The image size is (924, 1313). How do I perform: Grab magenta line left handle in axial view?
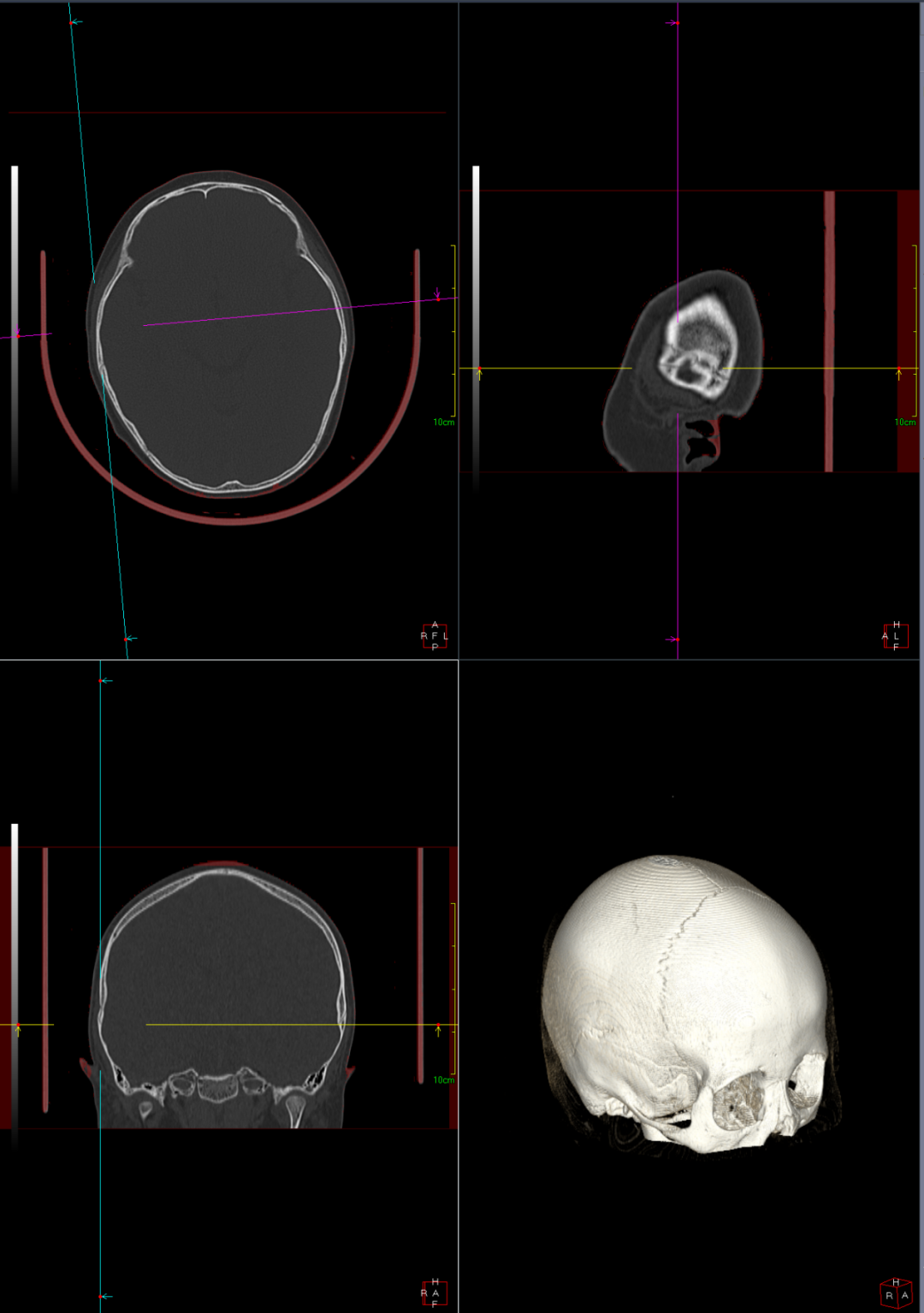pos(17,334)
